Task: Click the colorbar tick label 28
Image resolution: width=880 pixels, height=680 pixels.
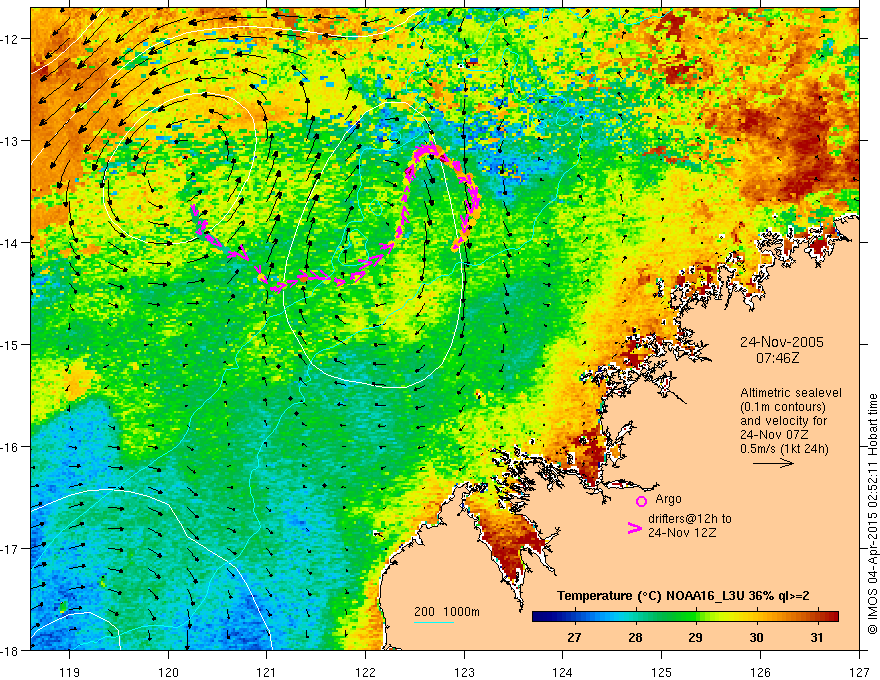Action: coord(635,637)
